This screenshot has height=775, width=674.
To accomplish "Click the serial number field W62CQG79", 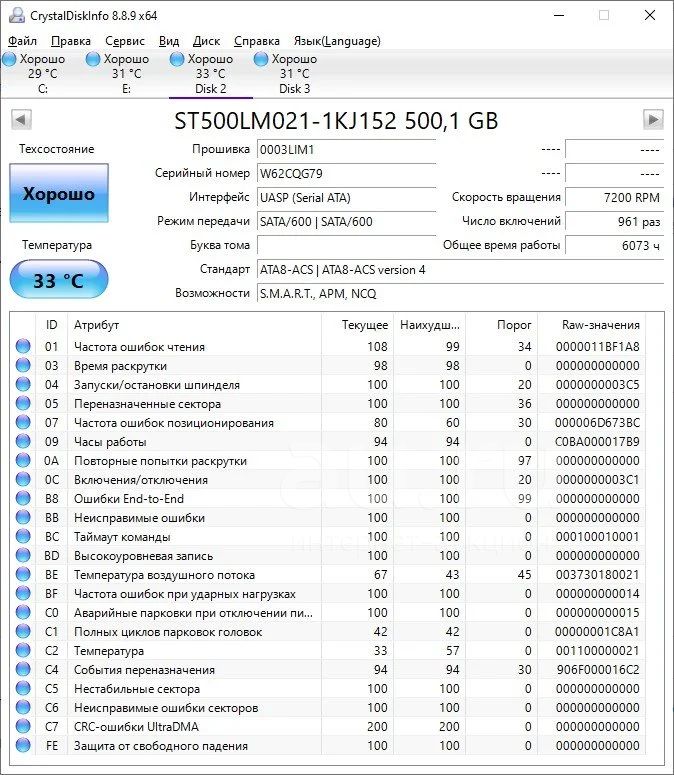I will tap(346, 173).
